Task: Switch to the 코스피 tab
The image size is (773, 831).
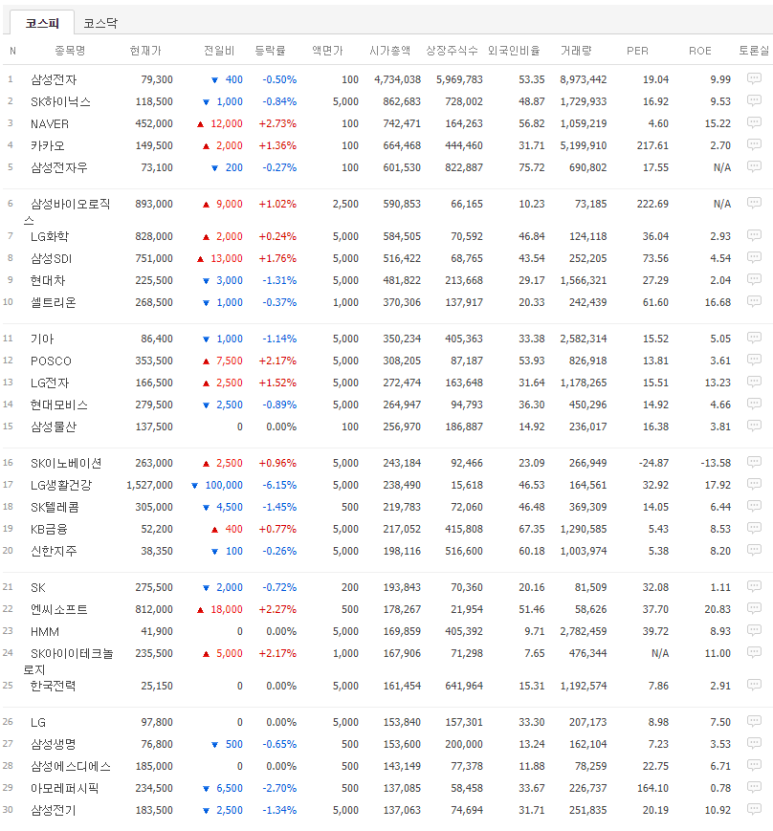Action: (x=42, y=23)
